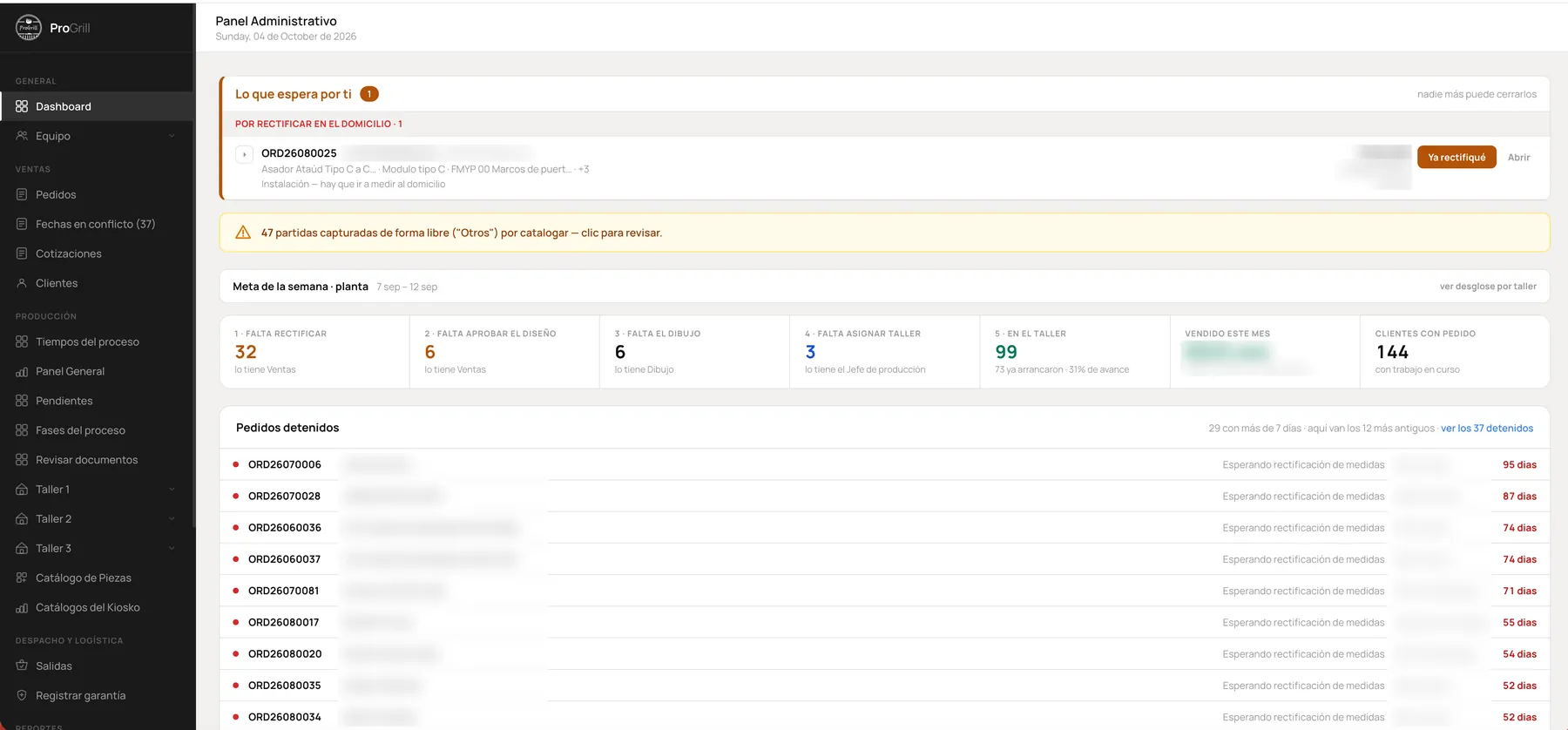
Task: Click the Salidas basket icon
Action: [22, 666]
